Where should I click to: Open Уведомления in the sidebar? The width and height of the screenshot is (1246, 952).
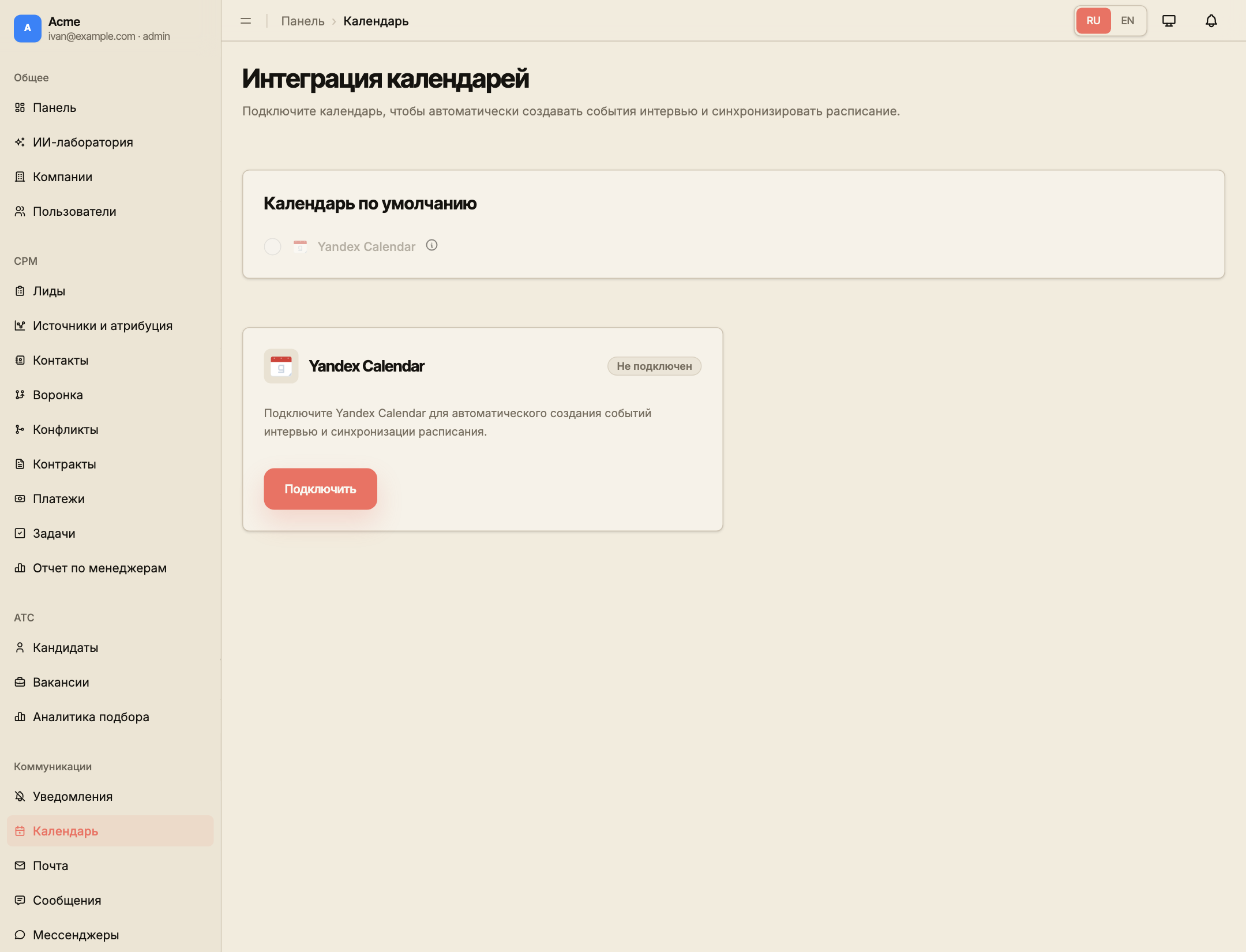click(x=110, y=796)
